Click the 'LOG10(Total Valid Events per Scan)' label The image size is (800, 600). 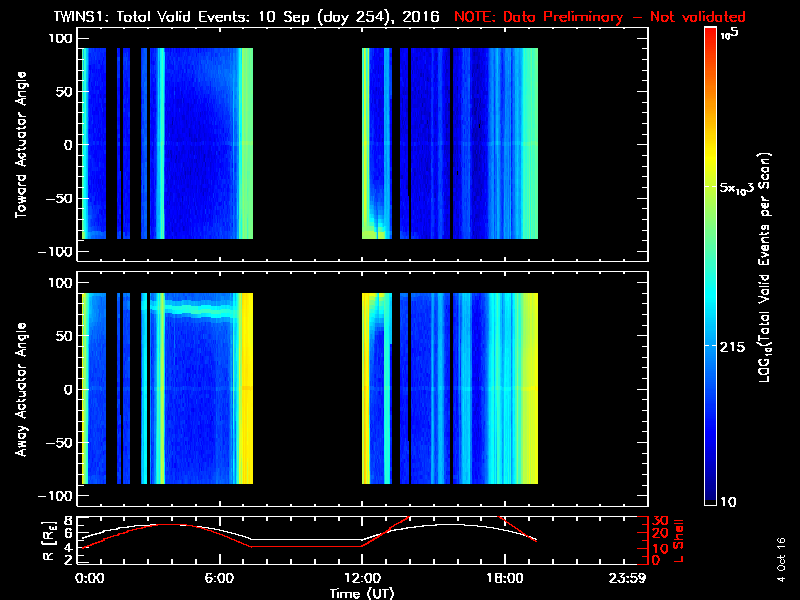tap(764, 267)
